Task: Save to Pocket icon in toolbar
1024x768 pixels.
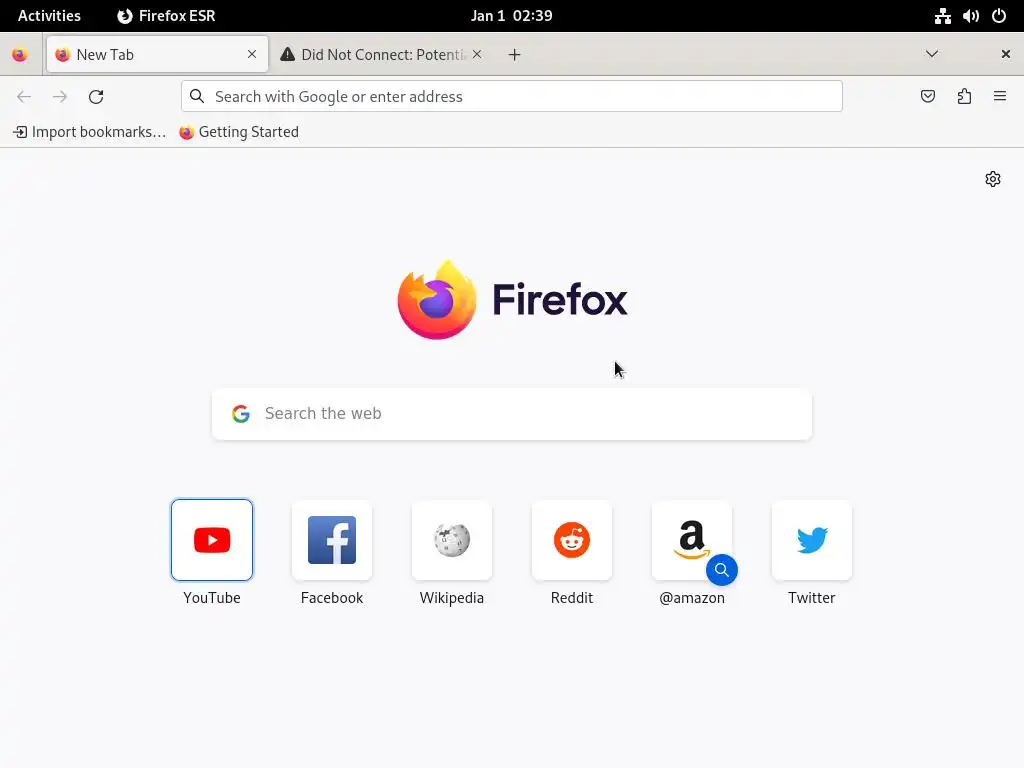Action: click(x=928, y=96)
